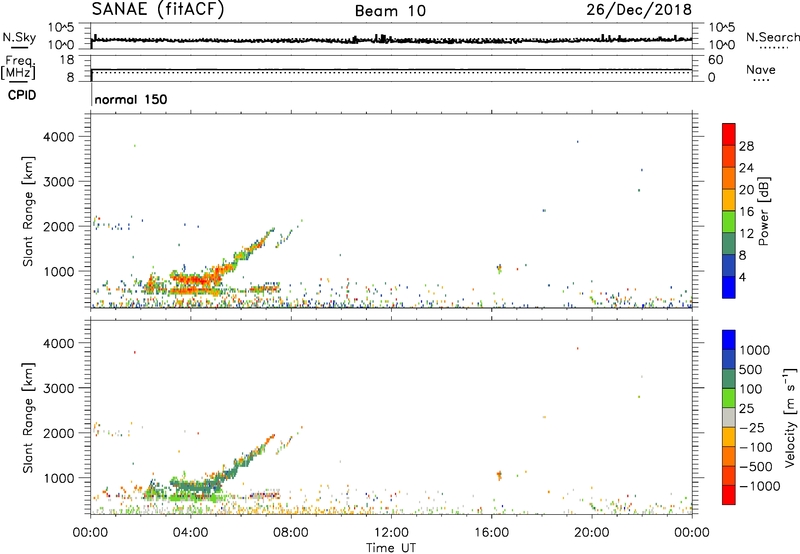
Task: Click the 'normal 150' CPID text
Action: point(131,99)
